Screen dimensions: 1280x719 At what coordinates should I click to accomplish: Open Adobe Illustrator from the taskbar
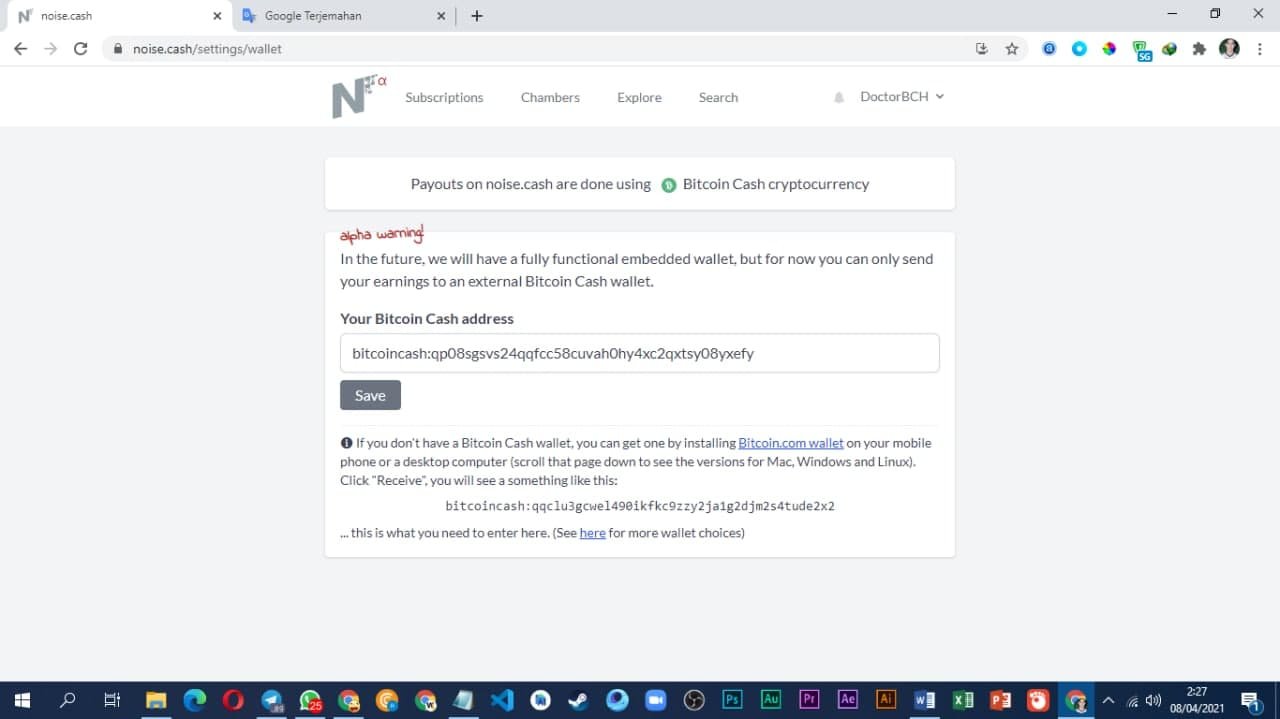pyautogui.click(x=885, y=700)
